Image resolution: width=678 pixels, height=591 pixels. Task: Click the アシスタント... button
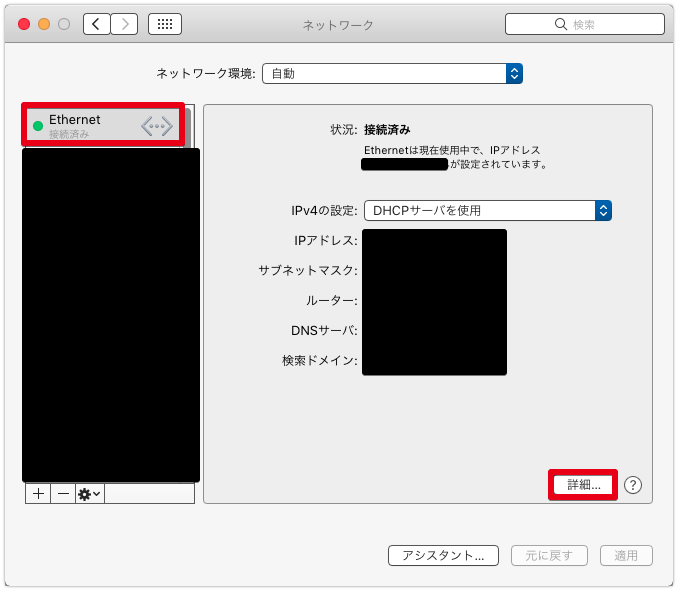pos(443,556)
